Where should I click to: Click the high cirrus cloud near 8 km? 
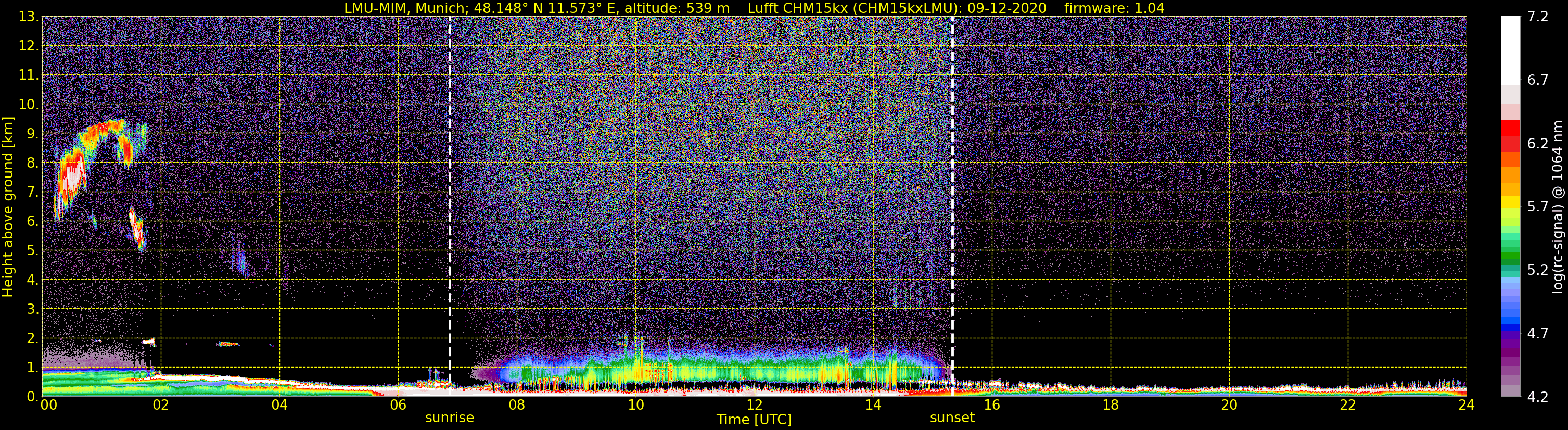73,173
